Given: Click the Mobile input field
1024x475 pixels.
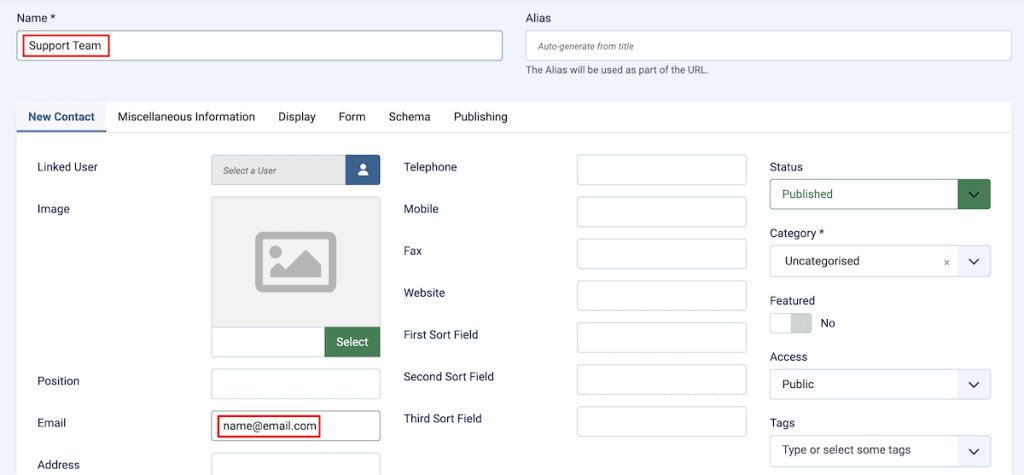Looking at the screenshot, I should pyautogui.click(x=662, y=212).
